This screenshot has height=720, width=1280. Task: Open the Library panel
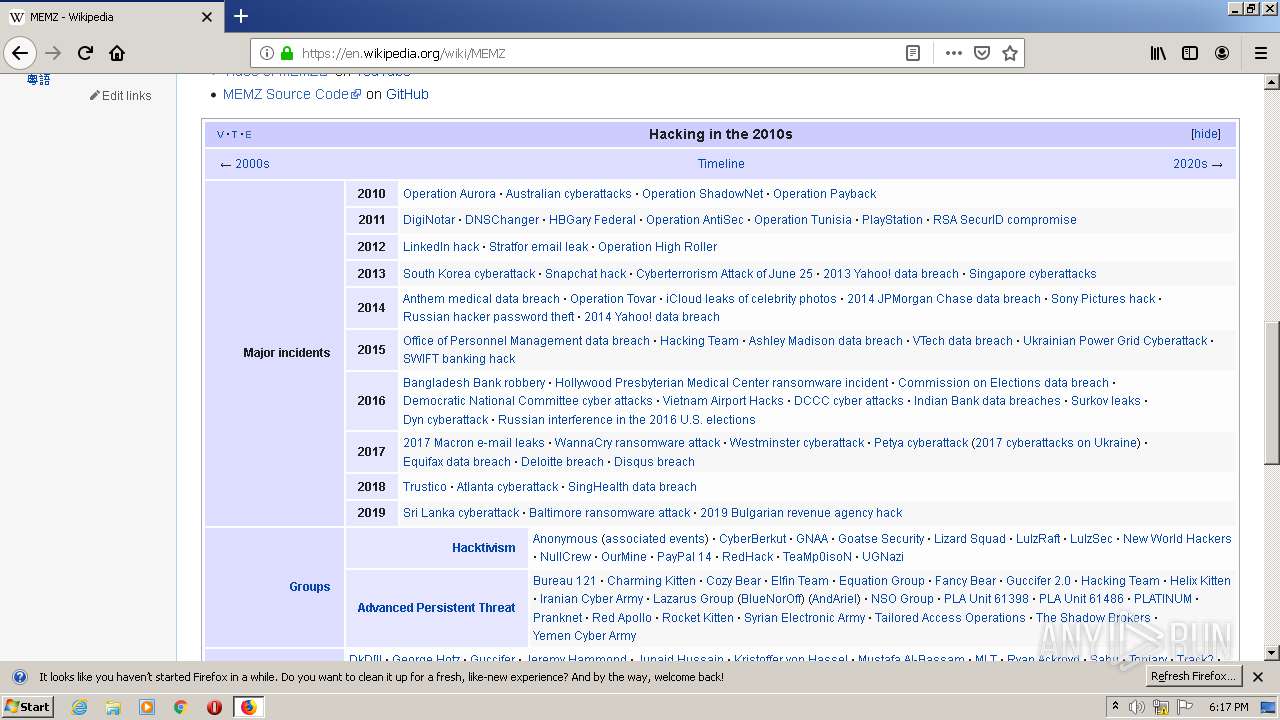[x=1158, y=53]
